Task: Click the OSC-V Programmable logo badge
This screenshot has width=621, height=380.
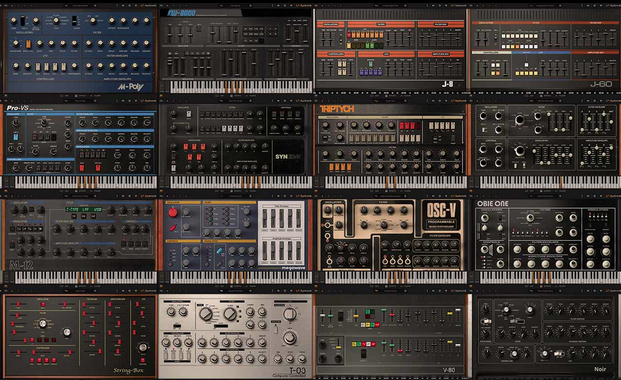Action: pos(442,215)
